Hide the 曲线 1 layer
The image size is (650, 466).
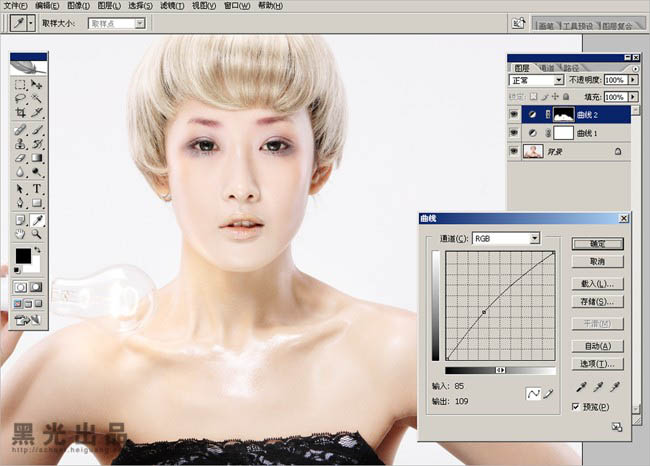click(x=514, y=133)
